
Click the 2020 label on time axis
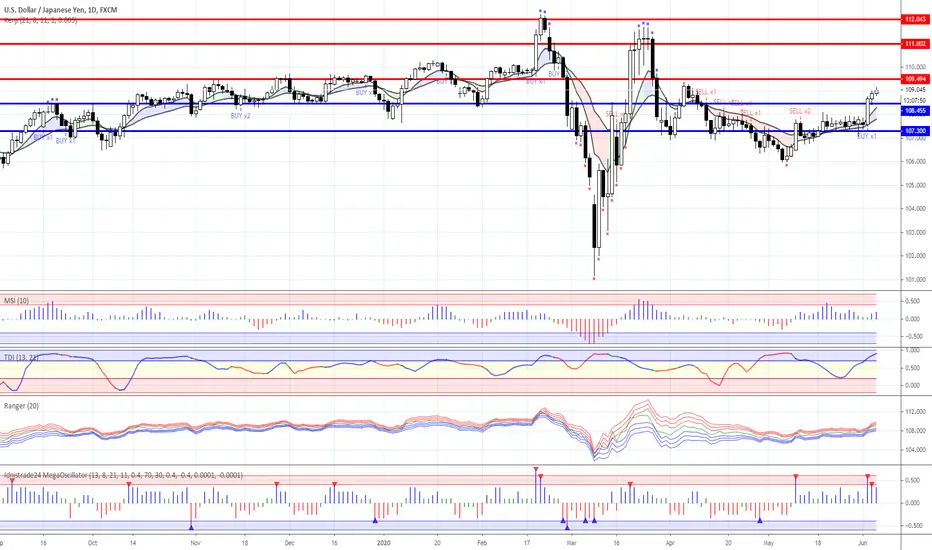pos(384,543)
